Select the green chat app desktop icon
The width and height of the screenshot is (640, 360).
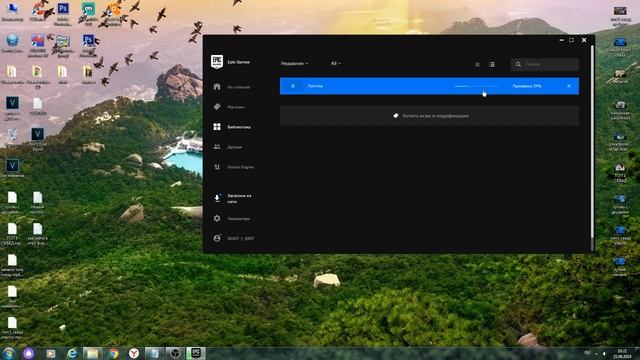[x=89, y=13]
